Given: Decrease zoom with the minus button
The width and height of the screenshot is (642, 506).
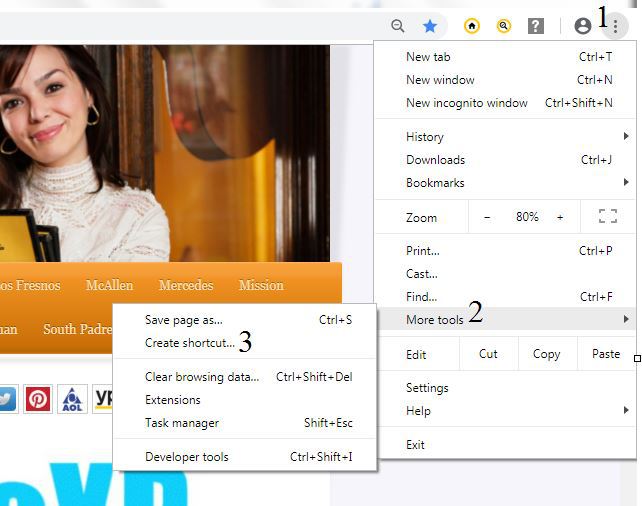Looking at the screenshot, I should click(487, 217).
